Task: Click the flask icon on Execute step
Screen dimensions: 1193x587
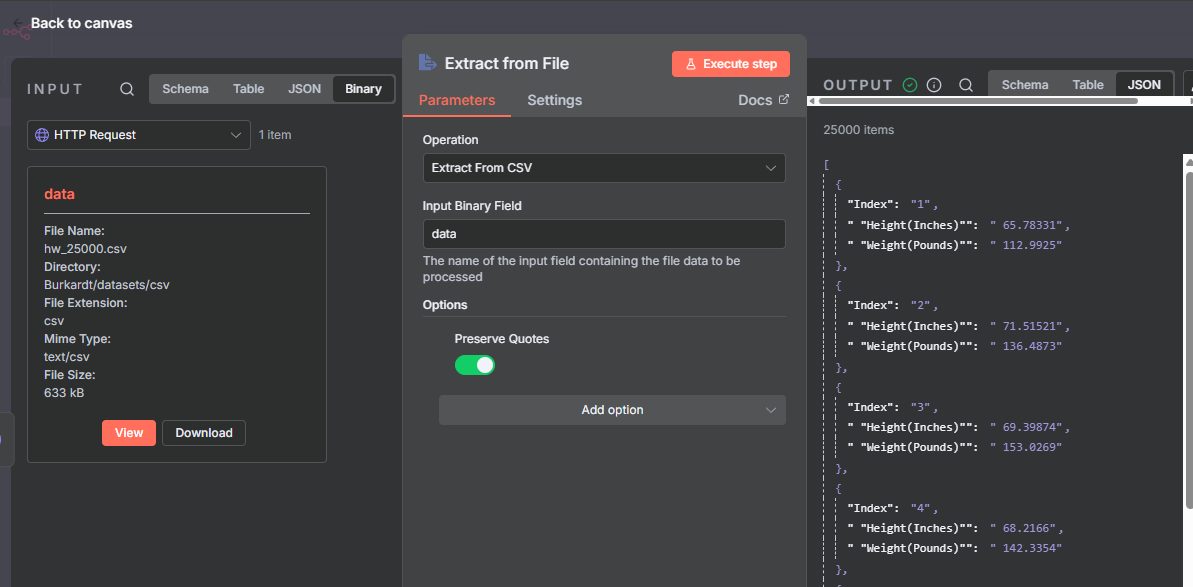Action: [691, 64]
